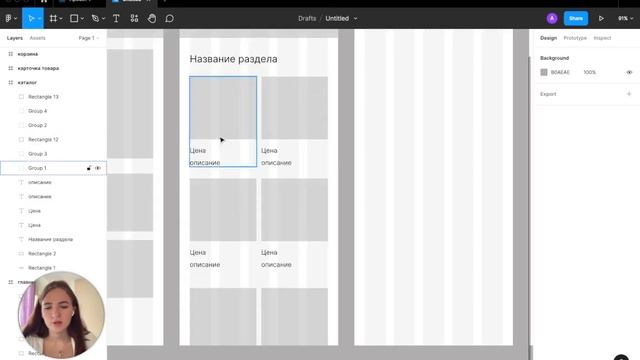Click rectangle icon of Rectangle 13 layer
The height and width of the screenshot is (360, 640).
point(21,97)
